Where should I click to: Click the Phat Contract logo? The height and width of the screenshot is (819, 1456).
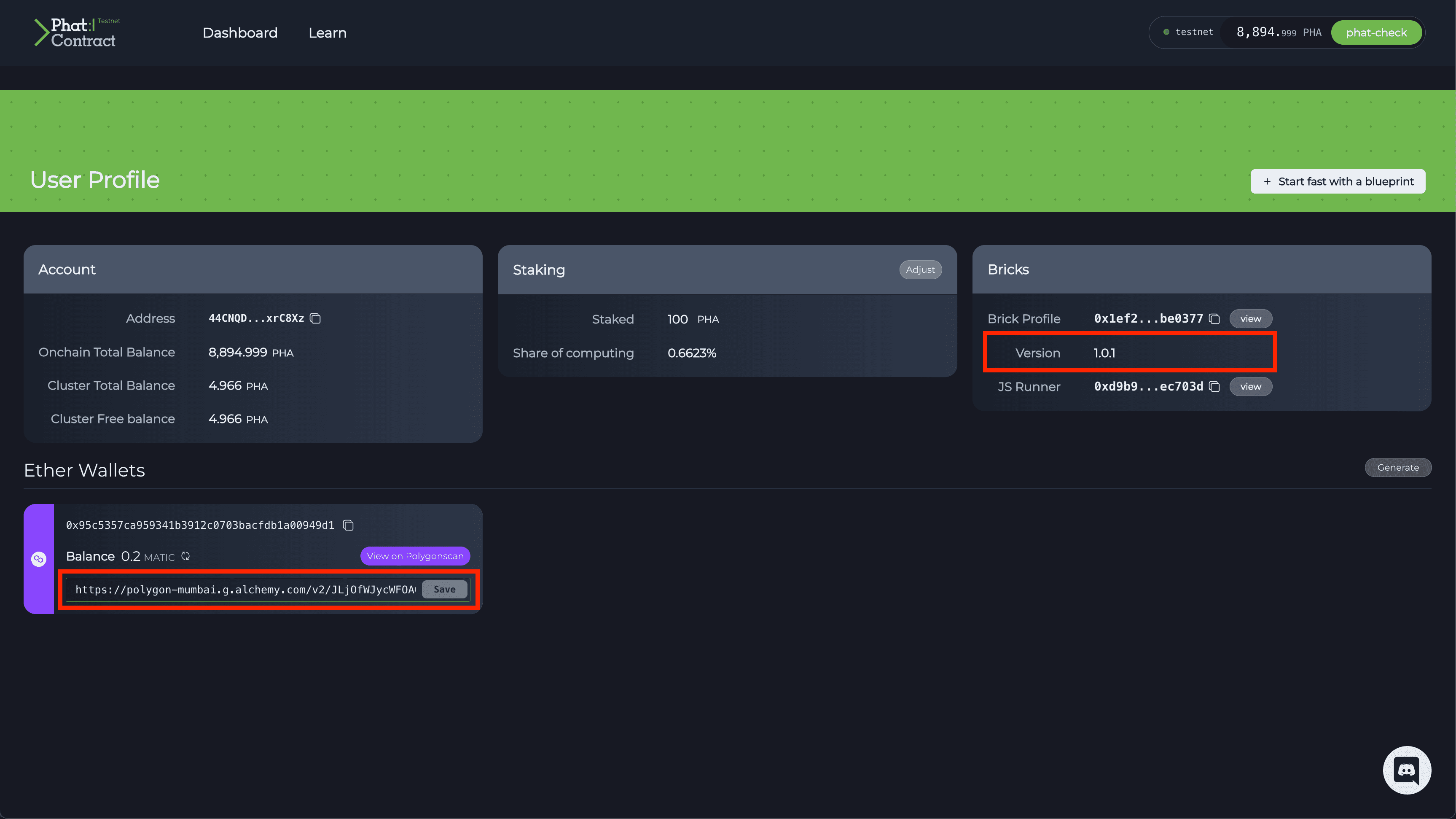[77, 33]
